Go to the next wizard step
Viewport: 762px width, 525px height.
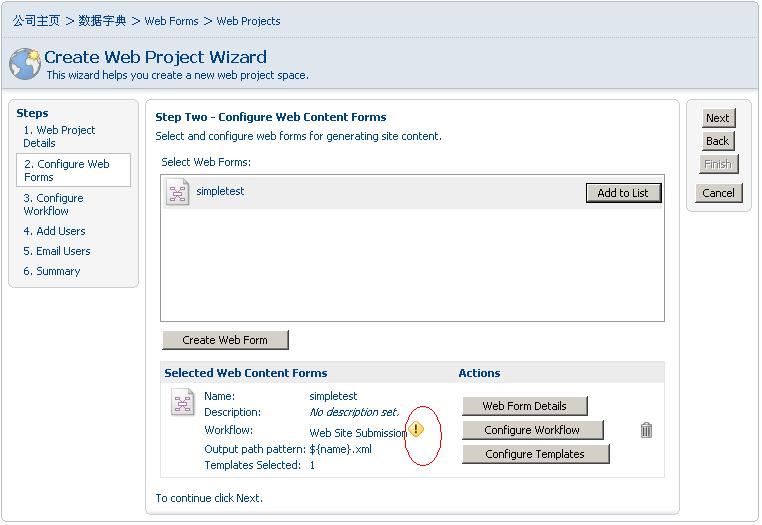pyautogui.click(x=718, y=118)
